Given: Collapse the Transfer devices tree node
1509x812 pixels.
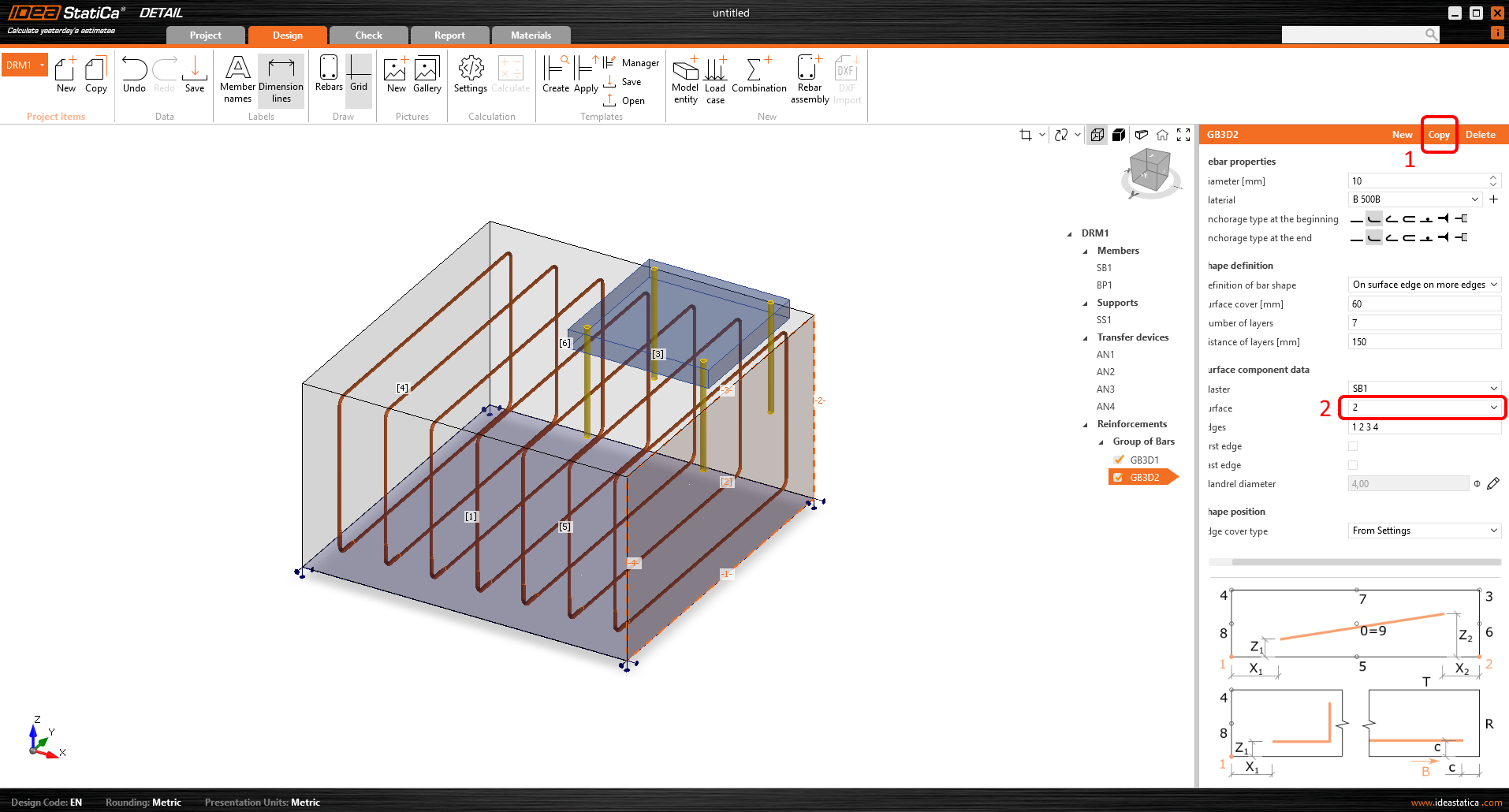Looking at the screenshot, I should click(1086, 337).
